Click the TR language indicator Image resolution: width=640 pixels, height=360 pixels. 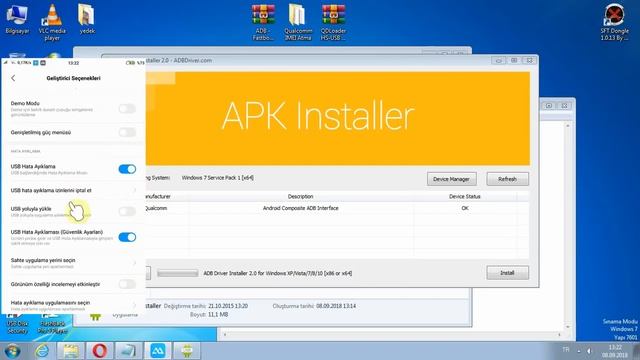point(566,349)
